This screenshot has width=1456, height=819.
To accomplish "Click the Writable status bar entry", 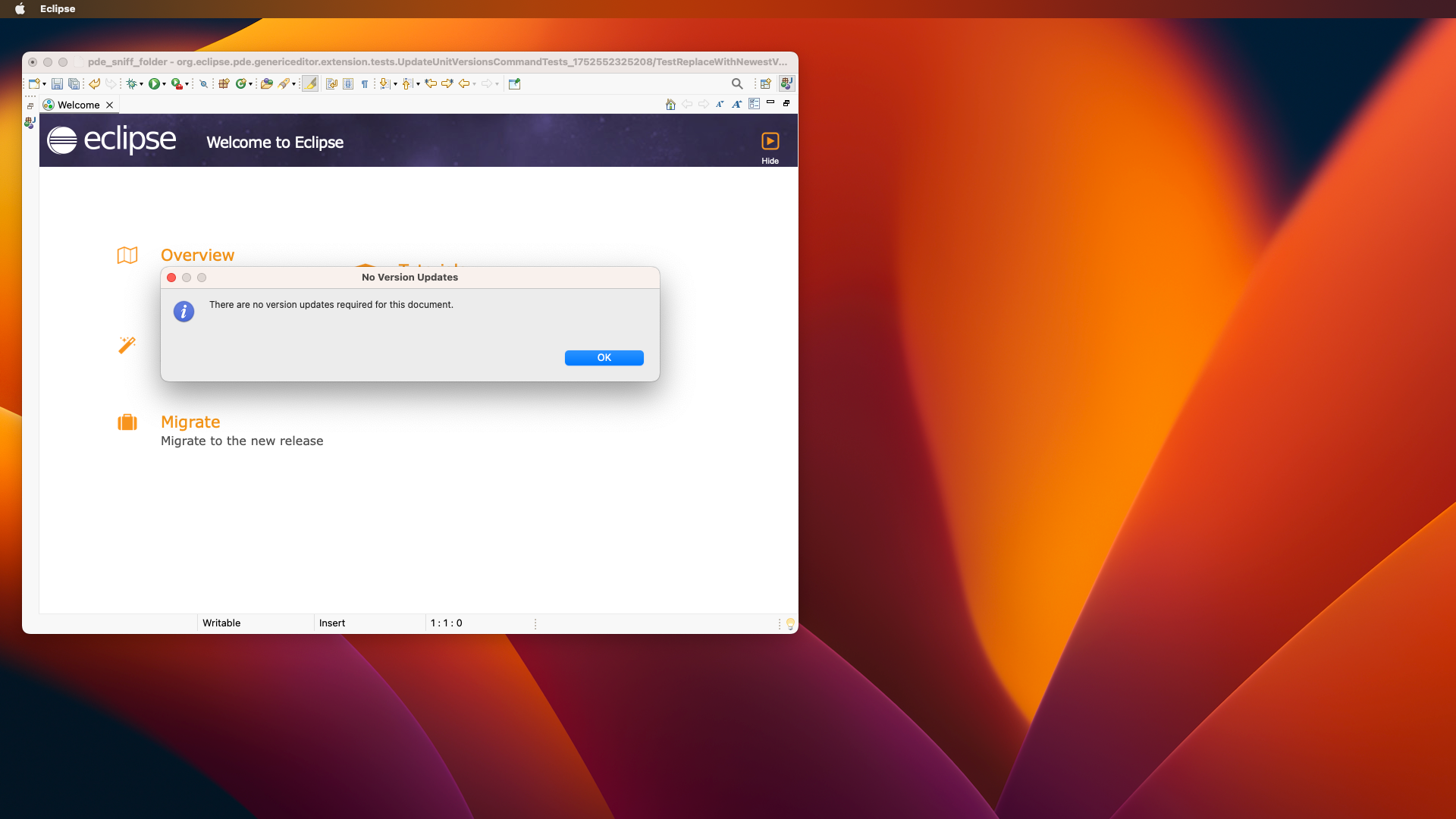I will (221, 623).
